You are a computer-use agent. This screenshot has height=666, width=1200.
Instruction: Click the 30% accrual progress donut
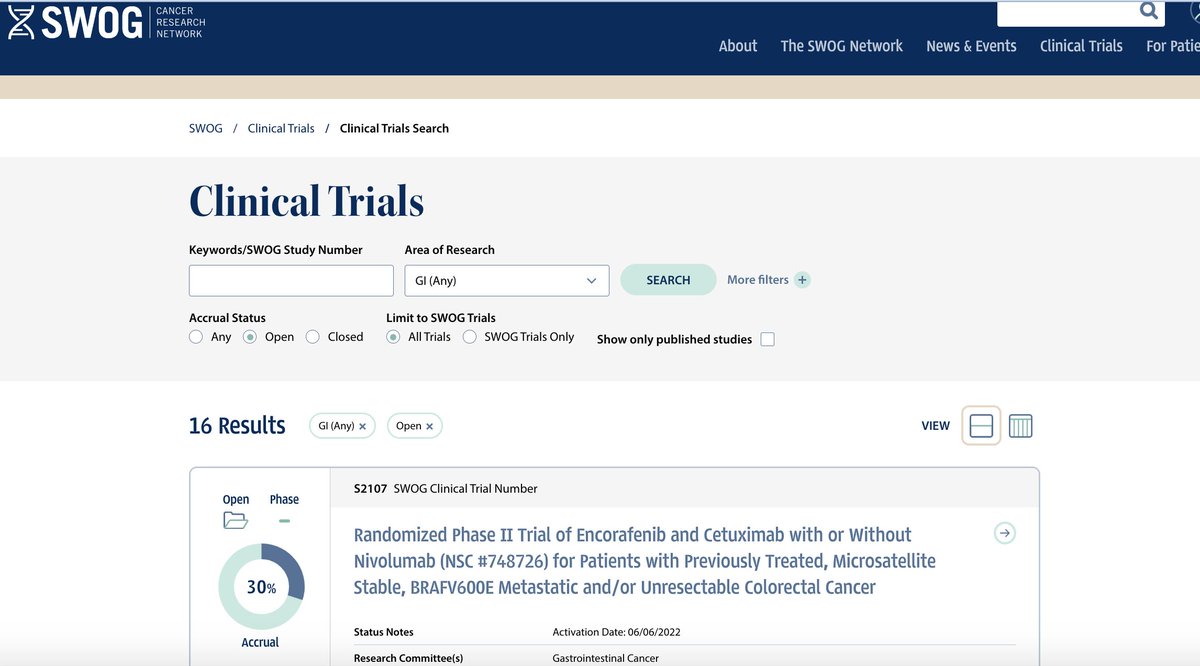(261, 587)
